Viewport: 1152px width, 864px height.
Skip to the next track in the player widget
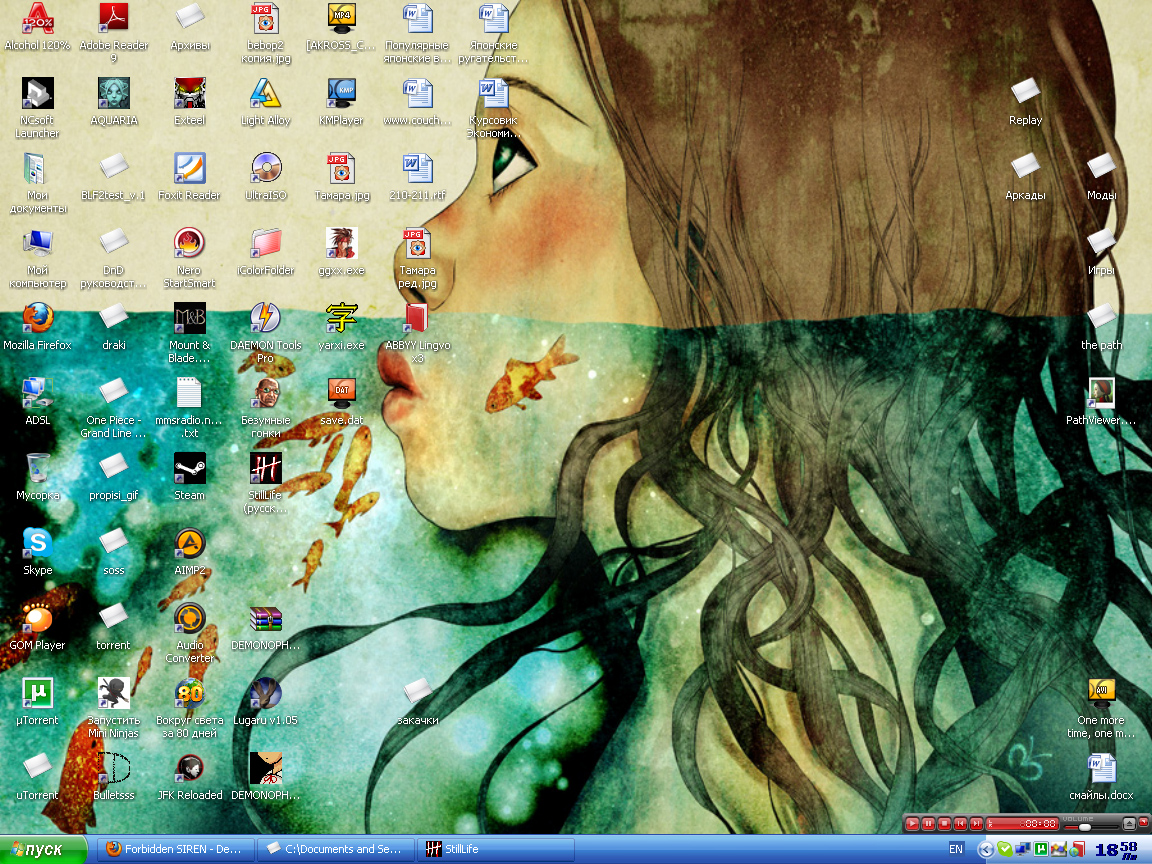(x=976, y=824)
